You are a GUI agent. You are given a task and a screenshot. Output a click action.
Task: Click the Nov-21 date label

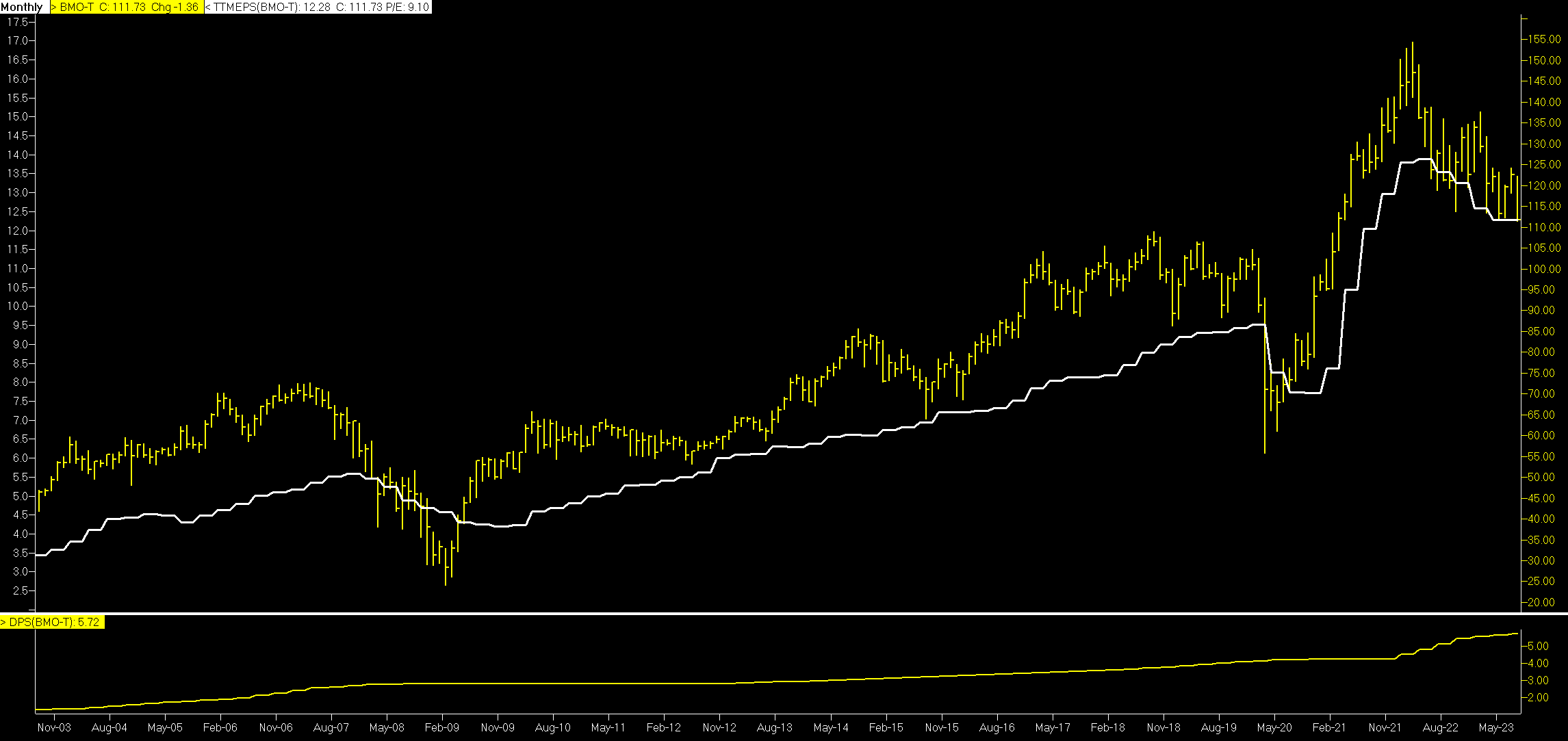1385,727
